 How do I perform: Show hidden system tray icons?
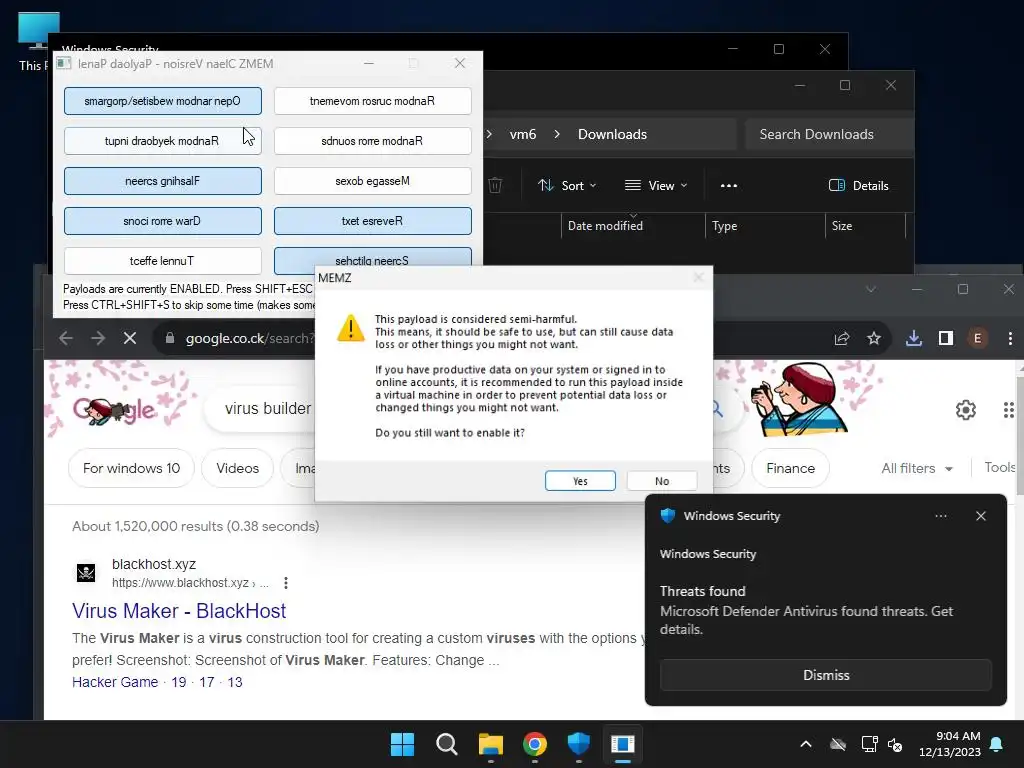(x=806, y=744)
